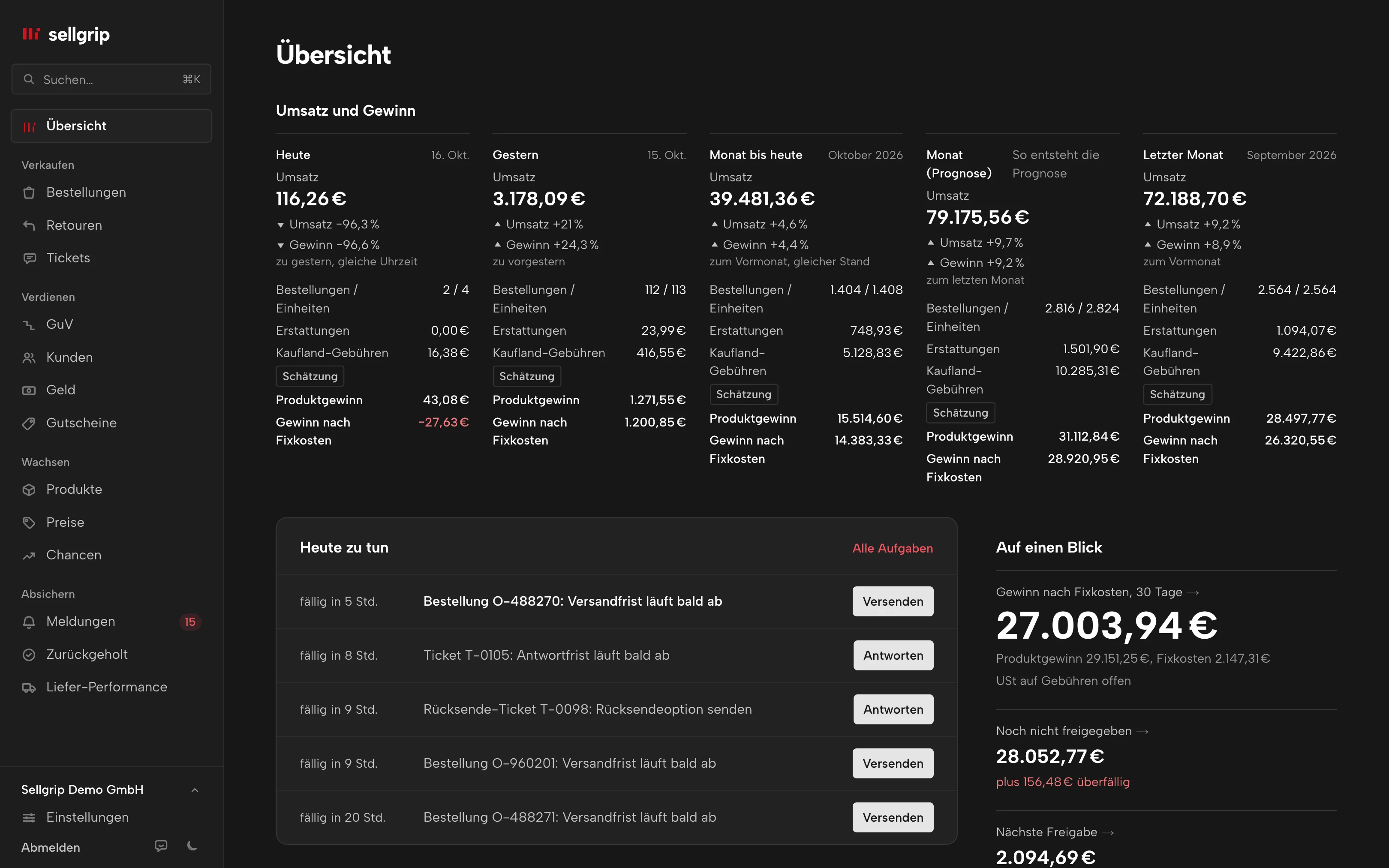
Task: Click Antworten for Rücksende-Ticket T-0098
Action: point(893,709)
